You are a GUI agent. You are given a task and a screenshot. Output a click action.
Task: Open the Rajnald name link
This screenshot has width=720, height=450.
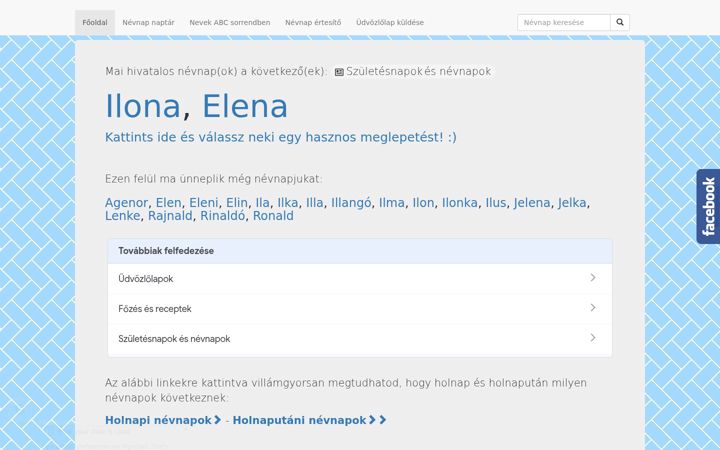(170, 216)
